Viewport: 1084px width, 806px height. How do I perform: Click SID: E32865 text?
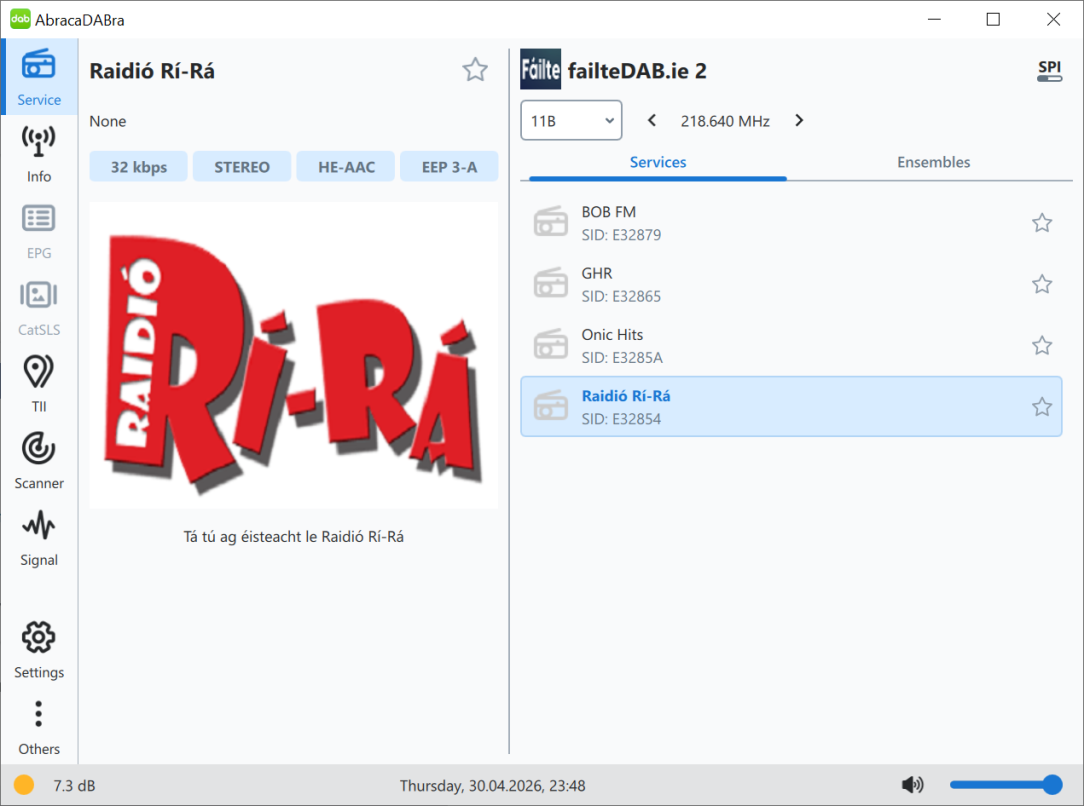coord(621,297)
